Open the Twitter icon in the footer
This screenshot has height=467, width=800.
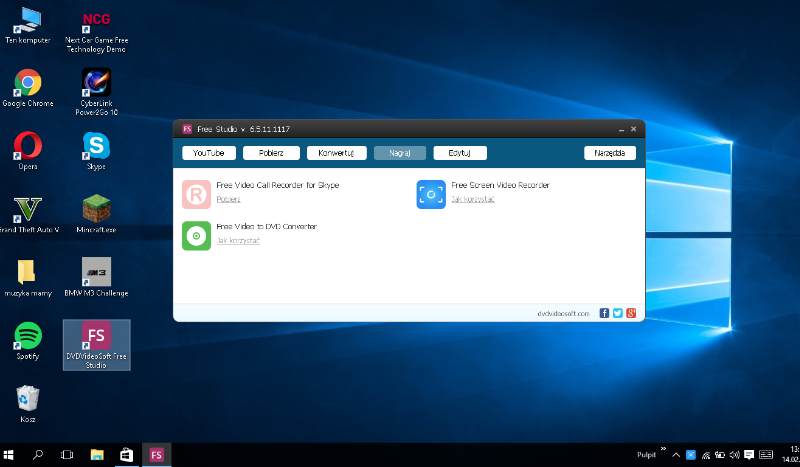[x=618, y=313]
